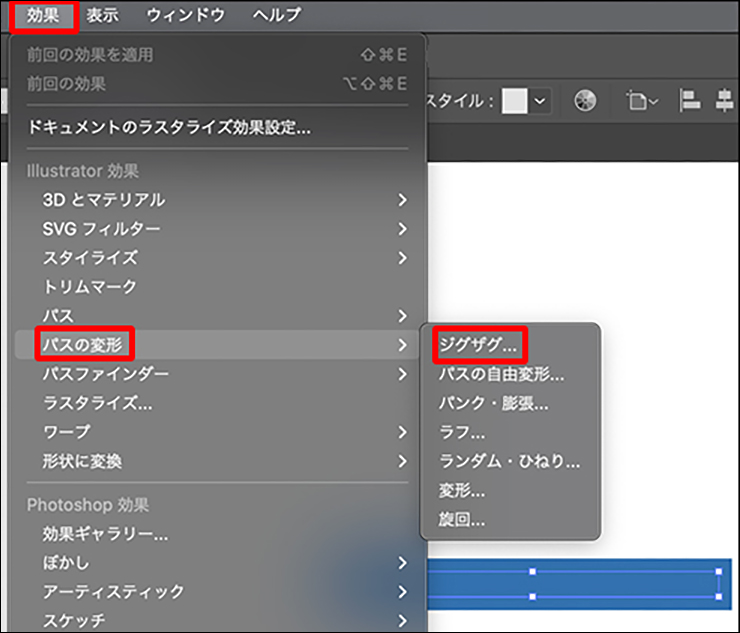Image resolution: width=740 pixels, height=633 pixels.
Task: Open the ウィンドウ menu
Action: [x=185, y=15]
